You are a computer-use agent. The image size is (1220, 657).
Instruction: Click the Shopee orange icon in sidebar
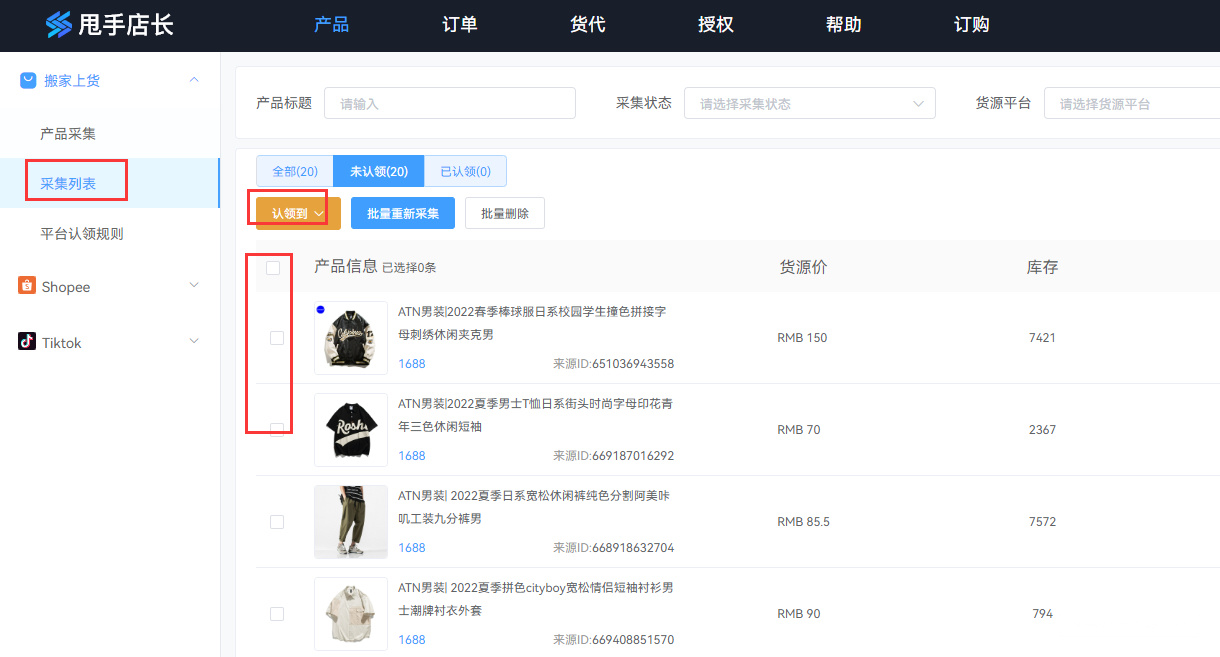[27, 286]
